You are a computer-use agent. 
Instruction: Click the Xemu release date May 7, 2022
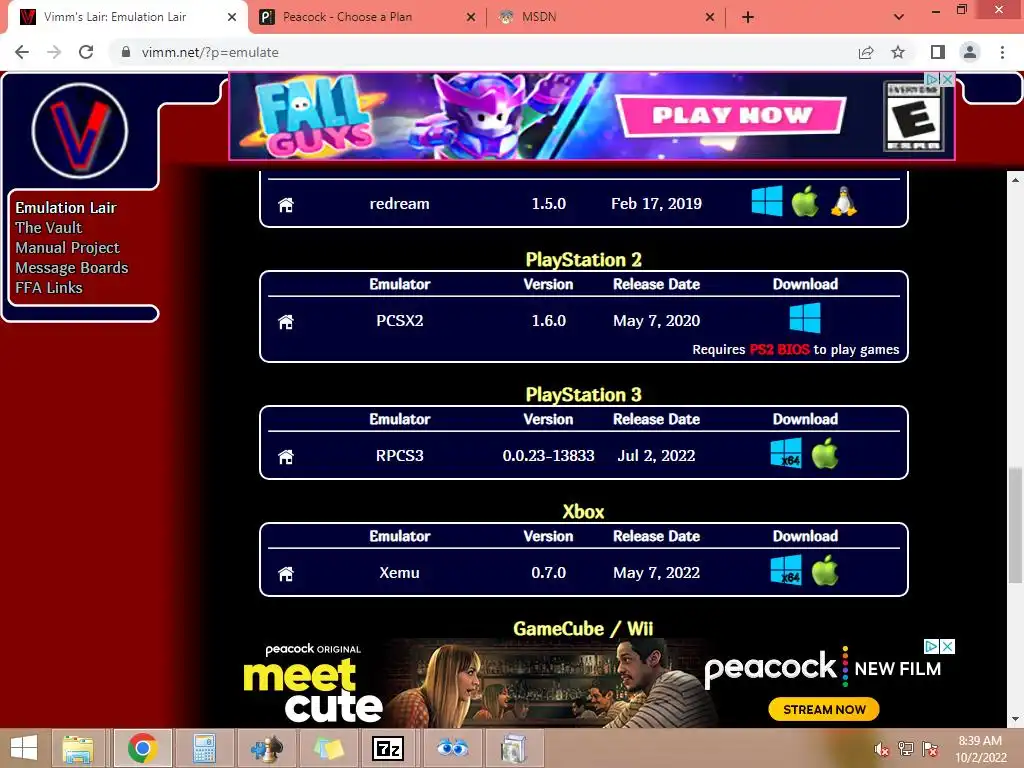coord(656,573)
